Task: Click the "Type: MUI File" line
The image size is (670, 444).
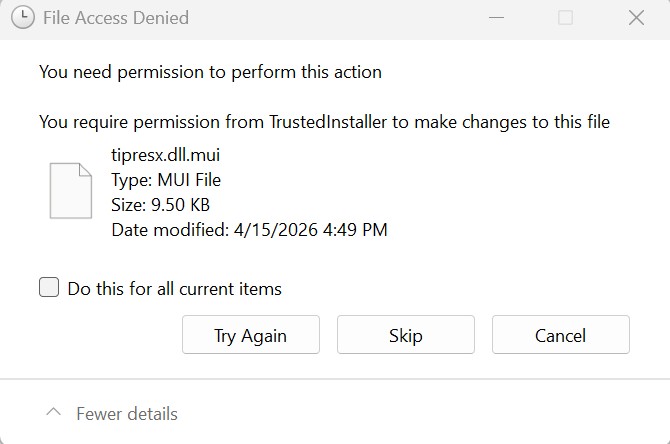Action: [166, 180]
